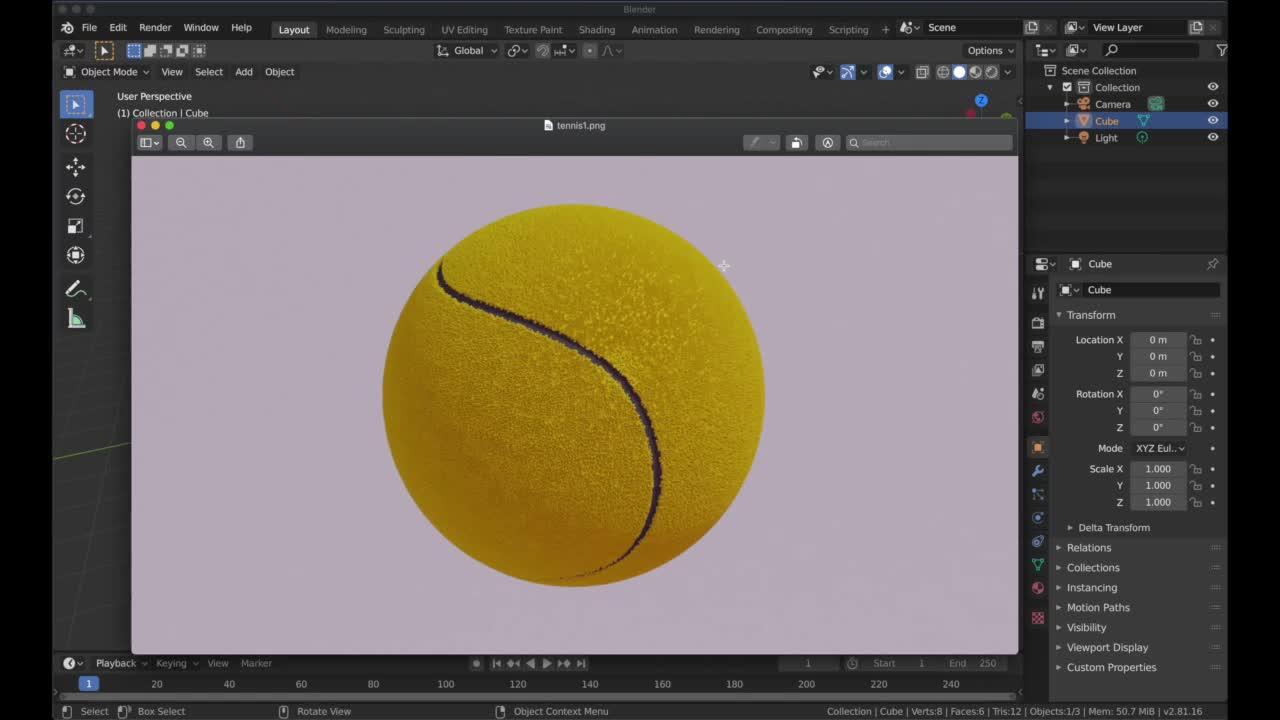This screenshot has height=720, width=1280.
Task: Select the Rotate tool in the toolbar
Action: pos(76,196)
